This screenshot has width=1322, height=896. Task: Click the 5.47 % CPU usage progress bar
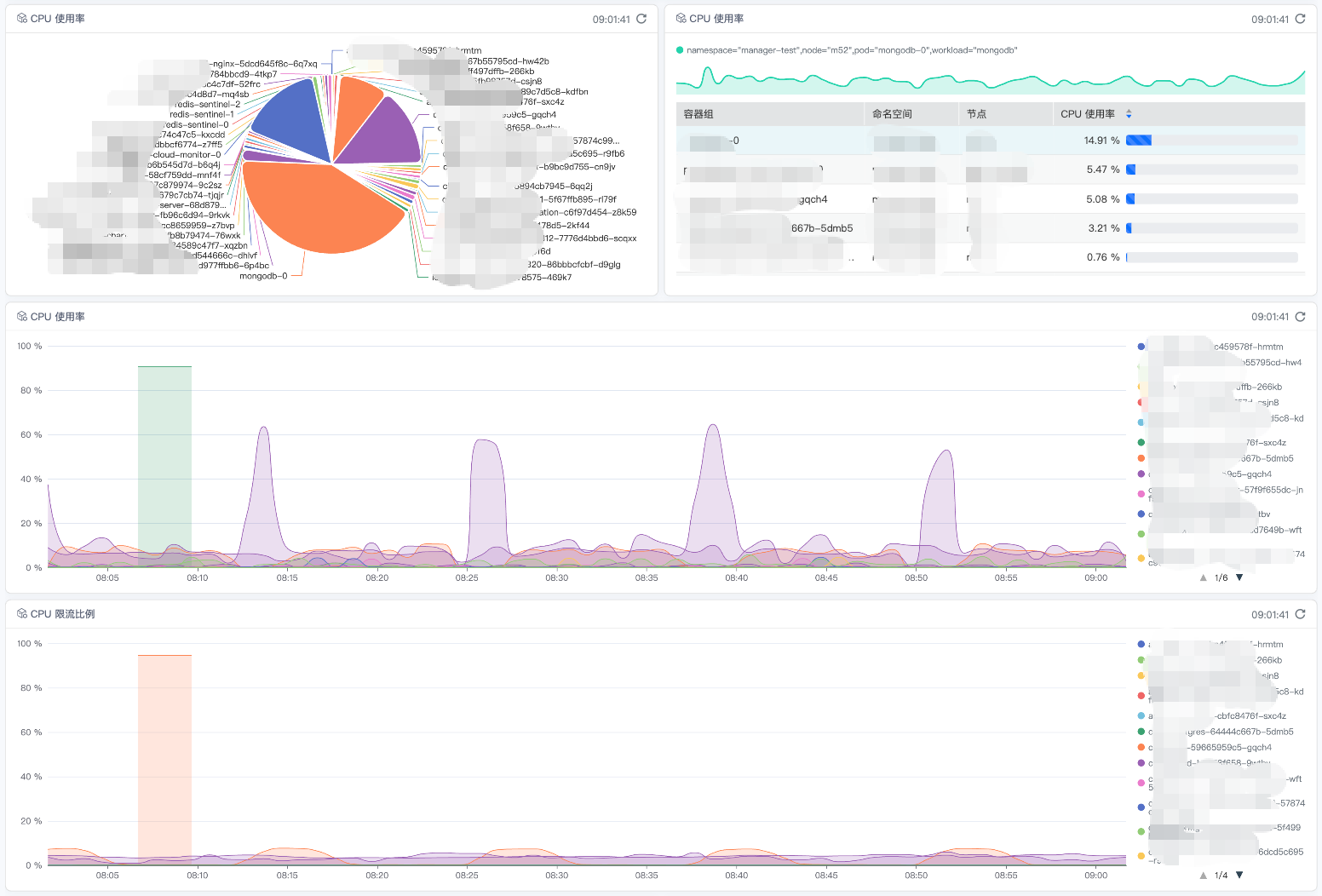click(1211, 170)
